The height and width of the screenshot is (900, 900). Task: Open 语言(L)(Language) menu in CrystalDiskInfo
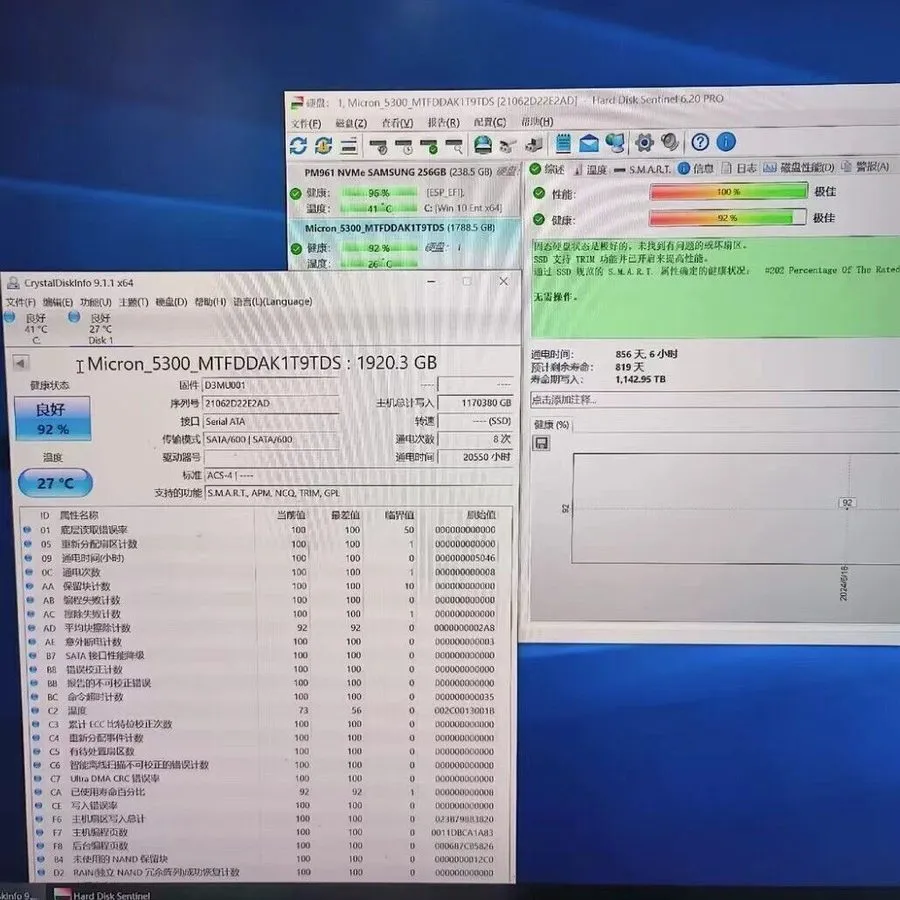273,301
